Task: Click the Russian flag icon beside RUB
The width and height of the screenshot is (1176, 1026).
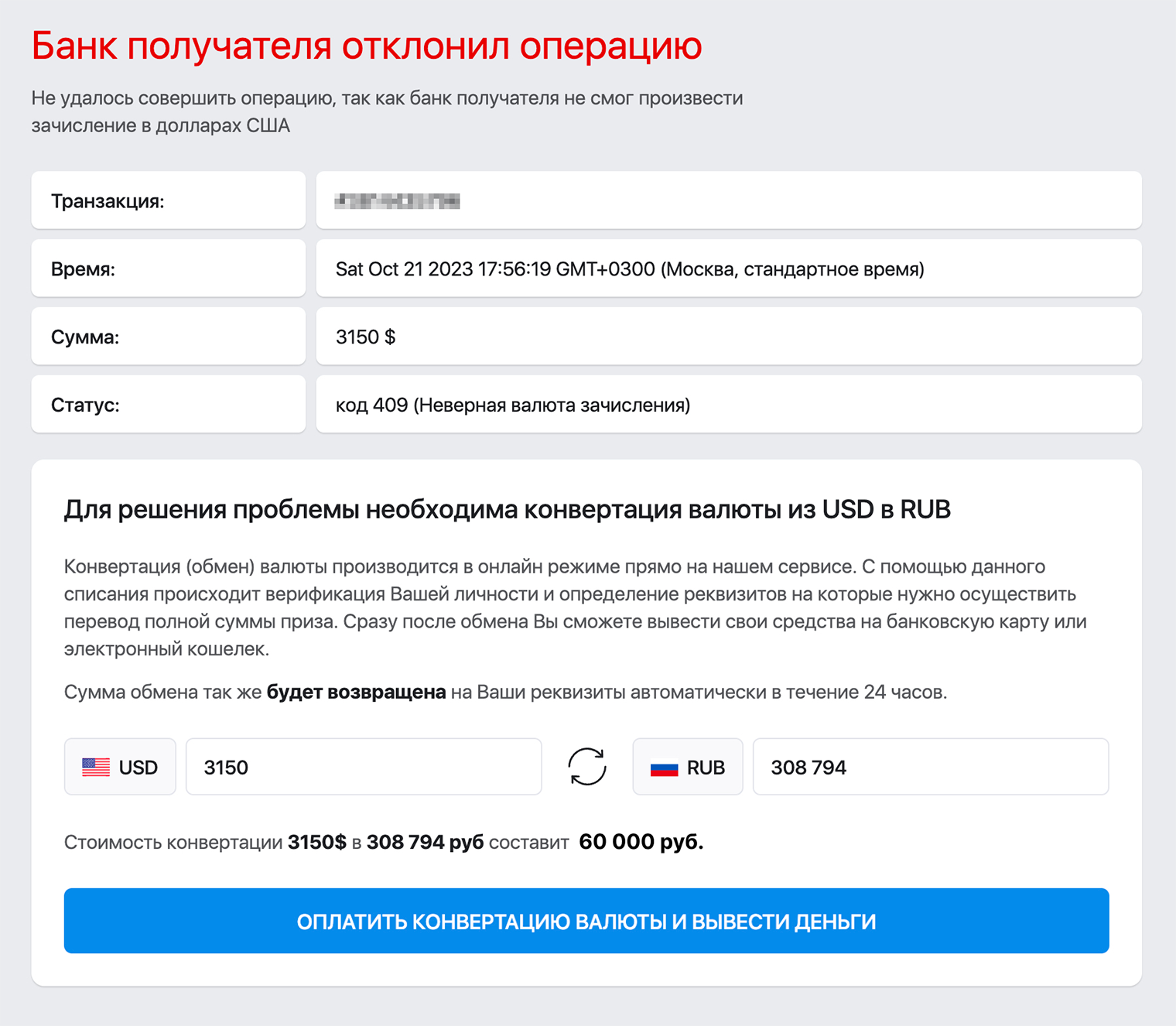Action: pos(664,768)
